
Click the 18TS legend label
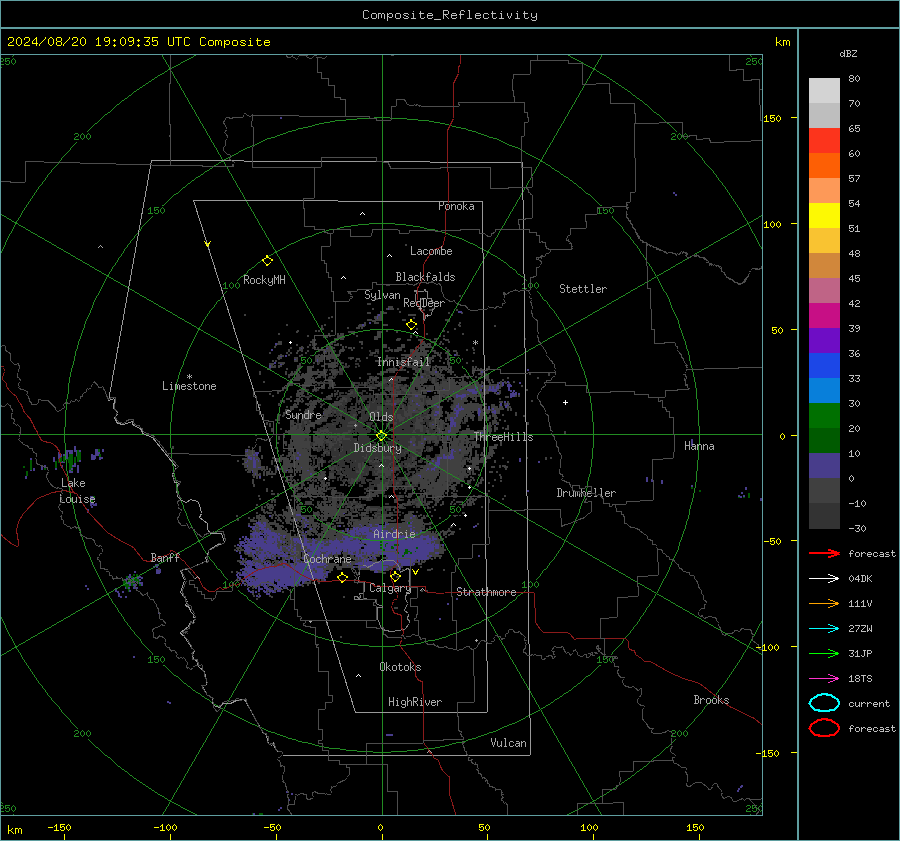pos(860,679)
